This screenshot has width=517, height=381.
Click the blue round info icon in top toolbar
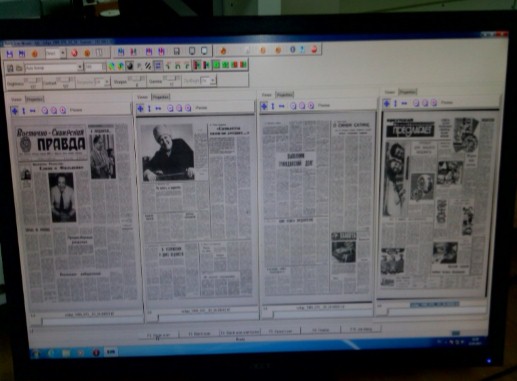click(292, 50)
